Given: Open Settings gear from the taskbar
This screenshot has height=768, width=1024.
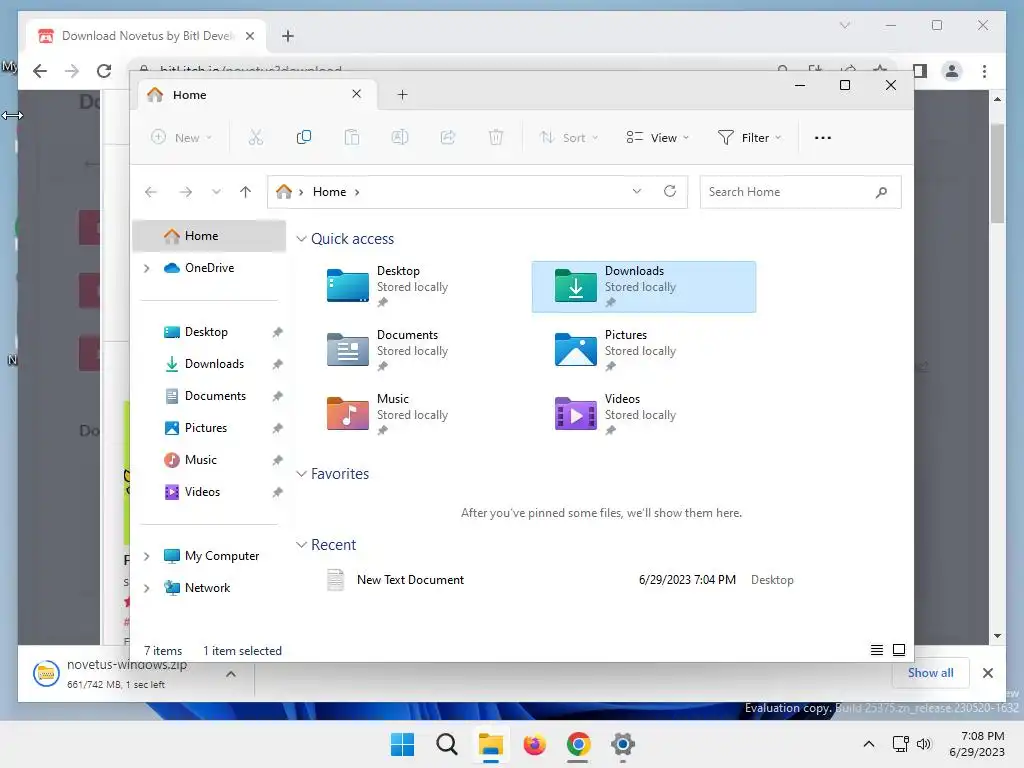Looking at the screenshot, I should tap(623, 744).
